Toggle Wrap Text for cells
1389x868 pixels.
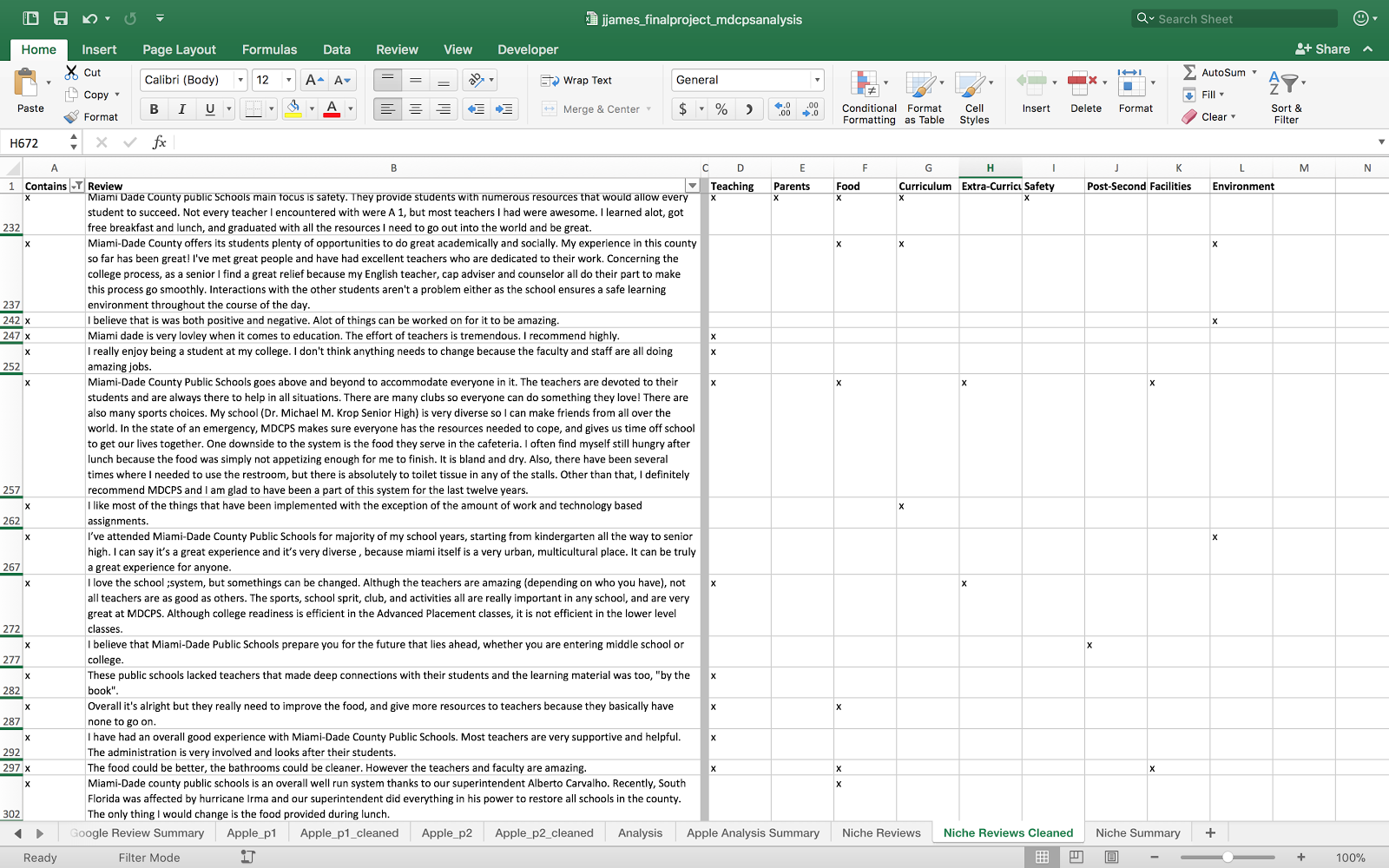point(576,81)
